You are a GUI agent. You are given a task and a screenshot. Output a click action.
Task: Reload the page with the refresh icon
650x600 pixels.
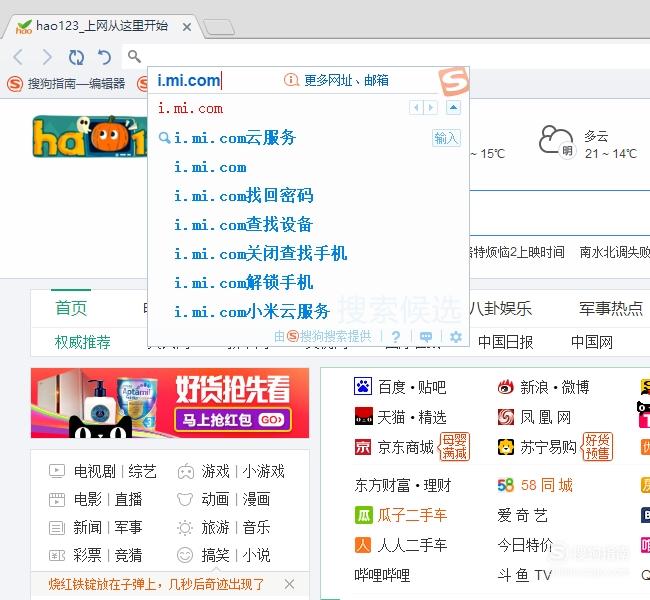click(x=76, y=57)
